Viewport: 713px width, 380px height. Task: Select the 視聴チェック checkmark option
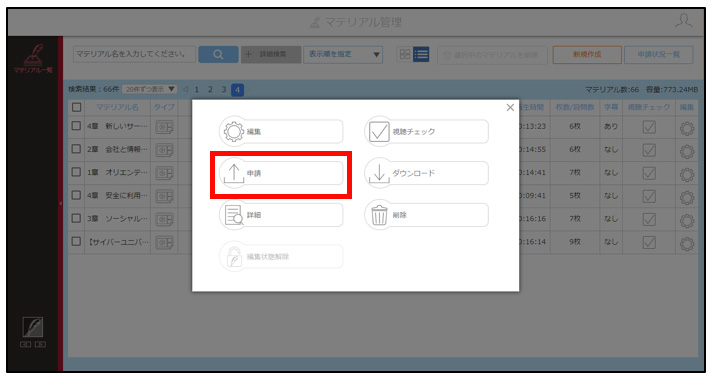(x=427, y=131)
